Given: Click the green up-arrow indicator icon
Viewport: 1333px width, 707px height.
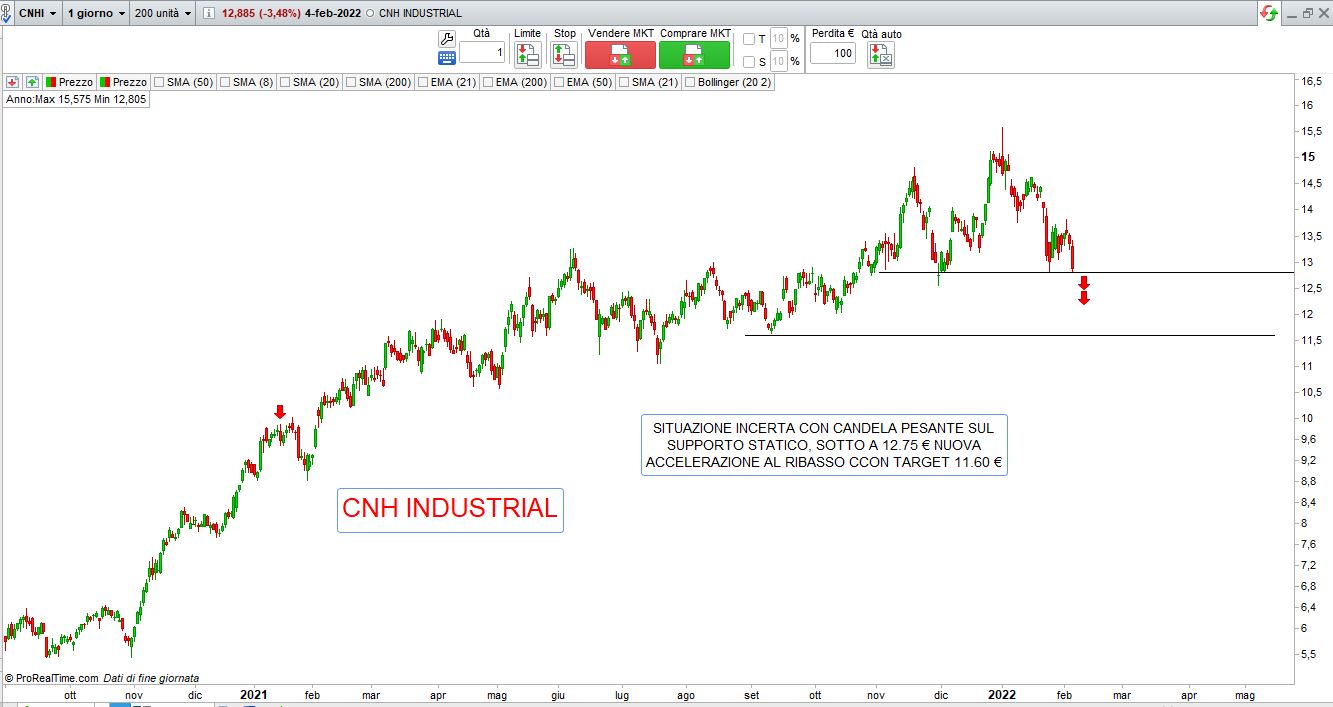Looking at the screenshot, I should [x=32, y=82].
